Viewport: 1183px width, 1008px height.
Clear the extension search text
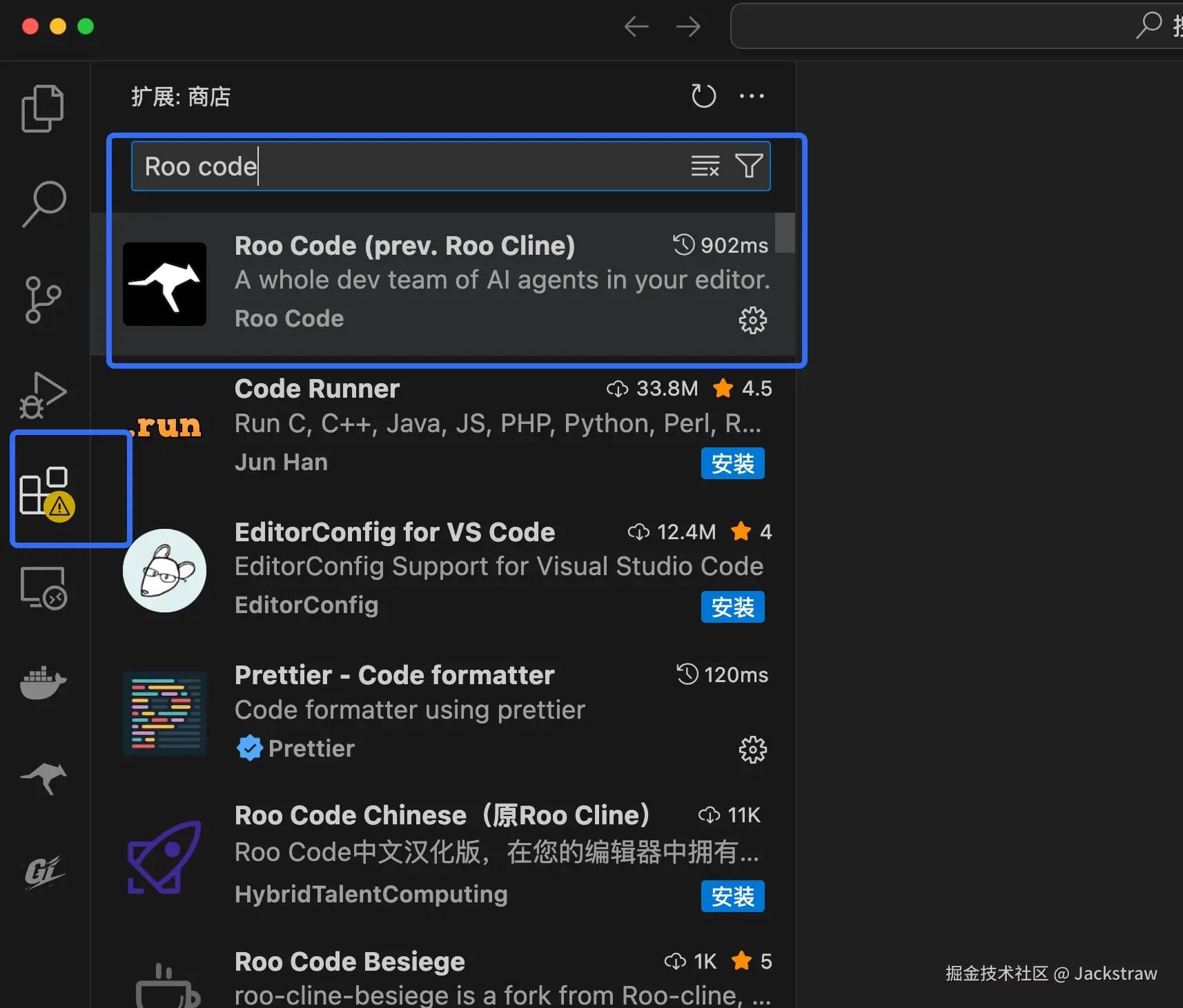[705, 166]
